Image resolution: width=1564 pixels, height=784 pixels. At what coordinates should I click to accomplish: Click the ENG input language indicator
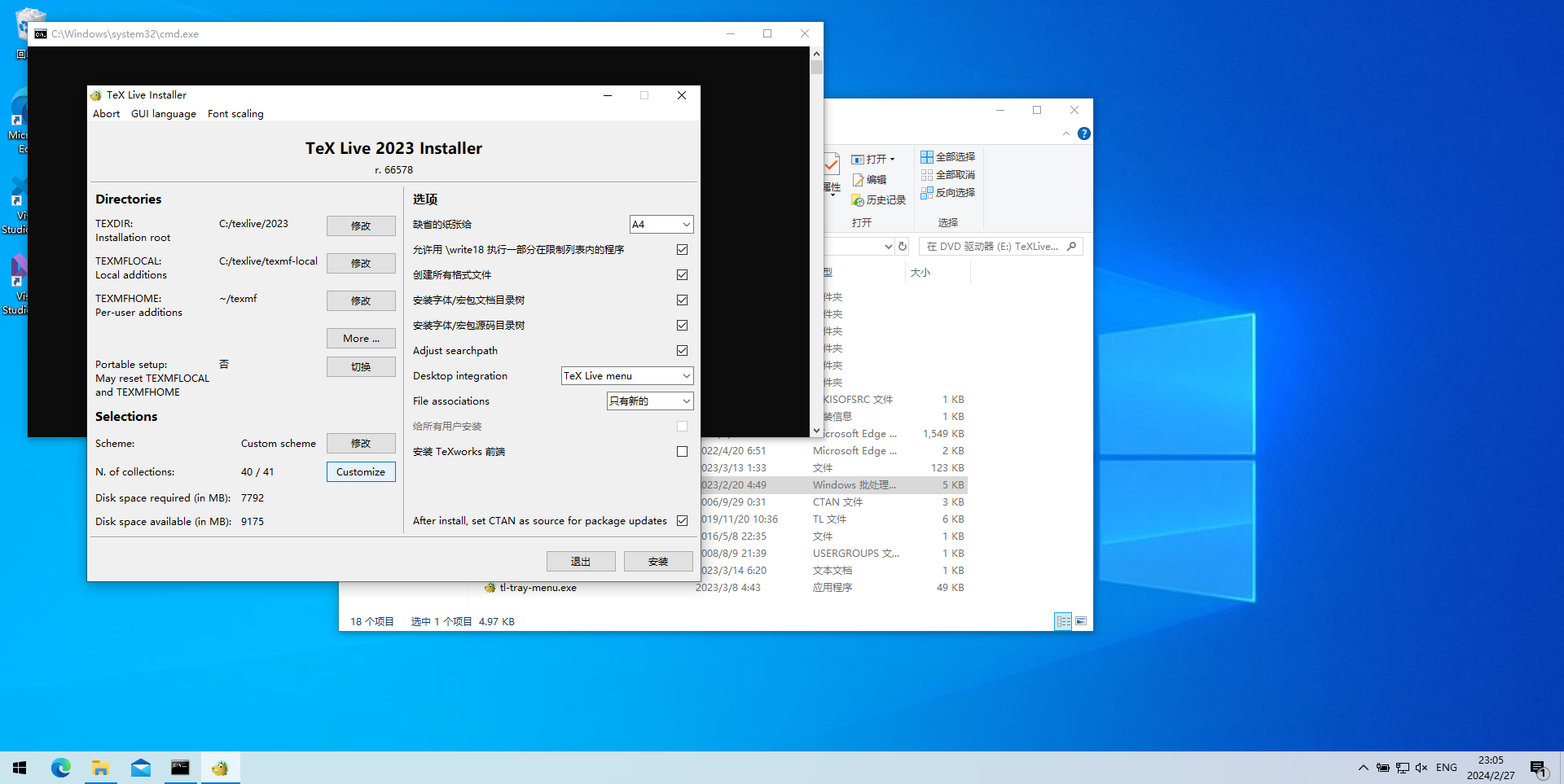[x=1447, y=768]
